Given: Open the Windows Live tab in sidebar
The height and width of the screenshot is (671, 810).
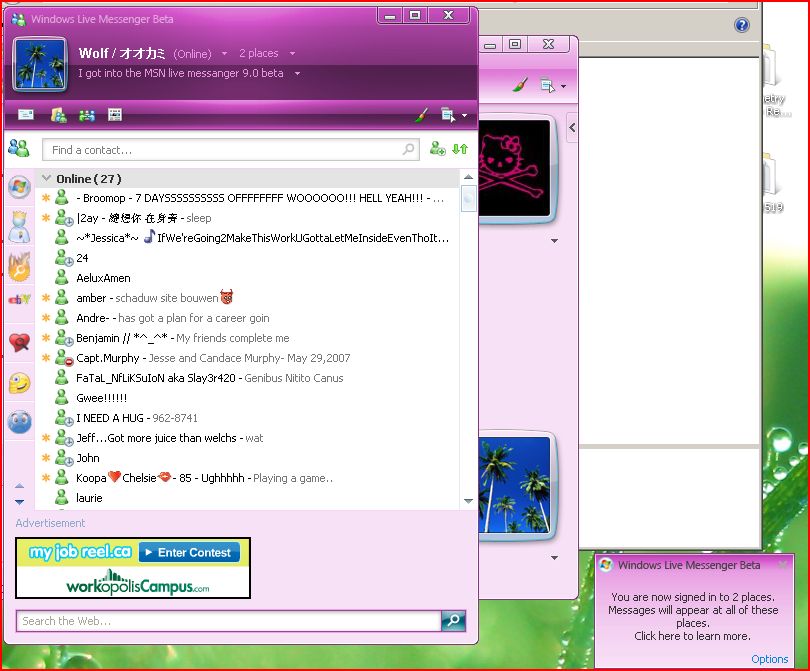Looking at the screenshot, I should 19,186.
